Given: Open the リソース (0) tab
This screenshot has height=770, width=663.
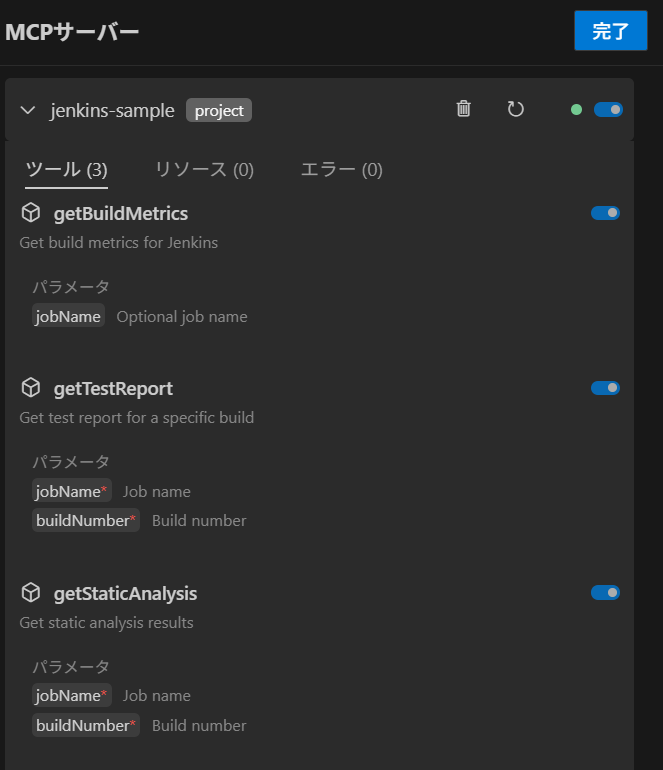Looking at the screenshot, I should (x=204, y=170).
